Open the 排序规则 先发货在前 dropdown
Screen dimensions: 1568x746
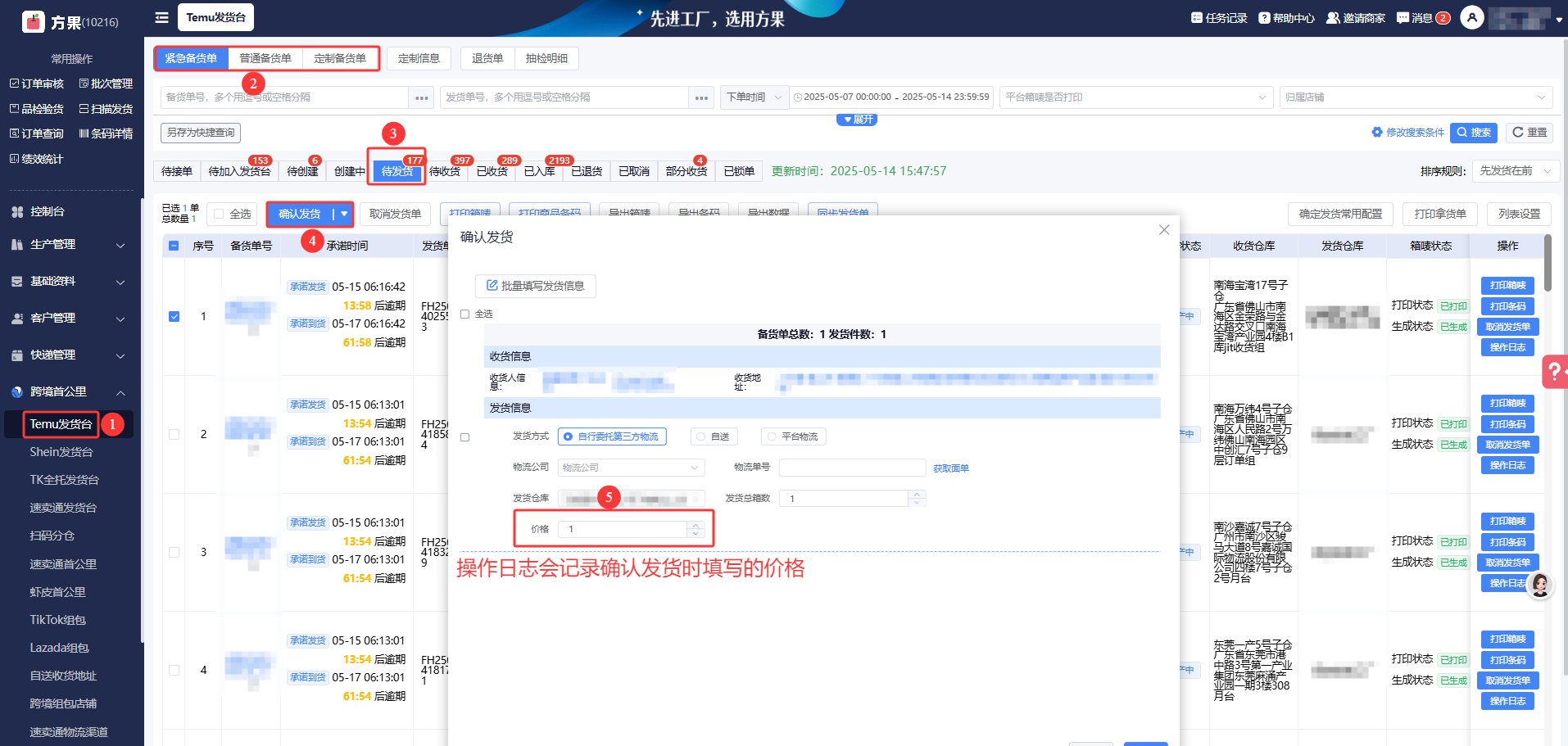click(x=1516, y=171)
